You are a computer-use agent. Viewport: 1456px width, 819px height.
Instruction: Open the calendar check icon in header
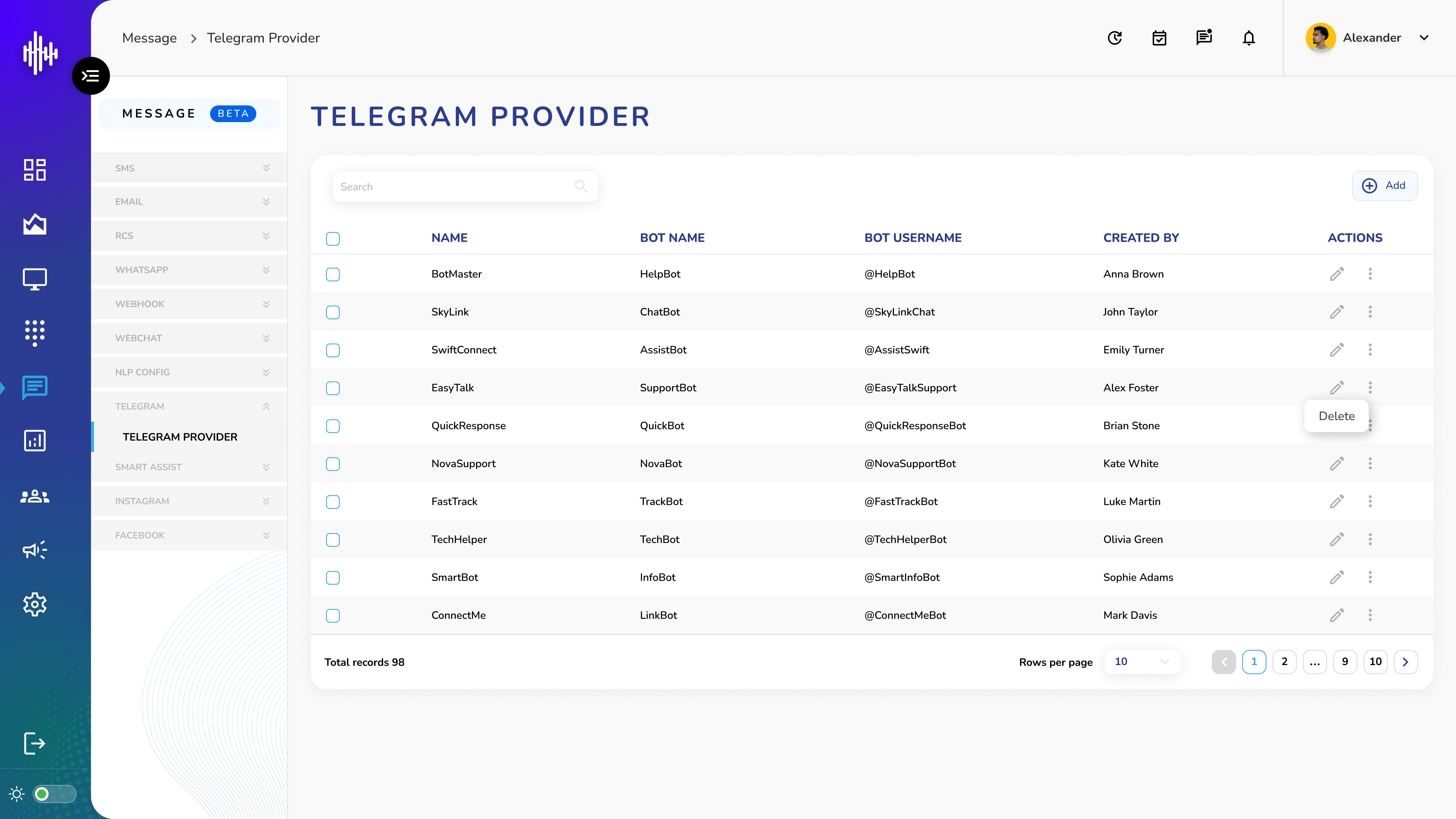coord(1159,38)
